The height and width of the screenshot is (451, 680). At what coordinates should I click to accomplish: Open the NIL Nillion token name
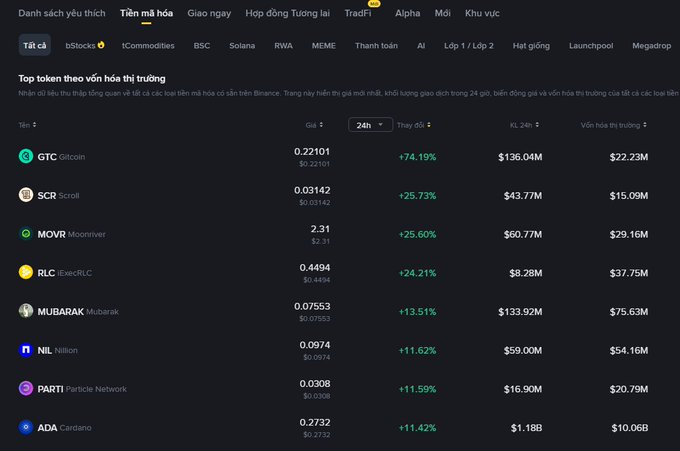58,350
